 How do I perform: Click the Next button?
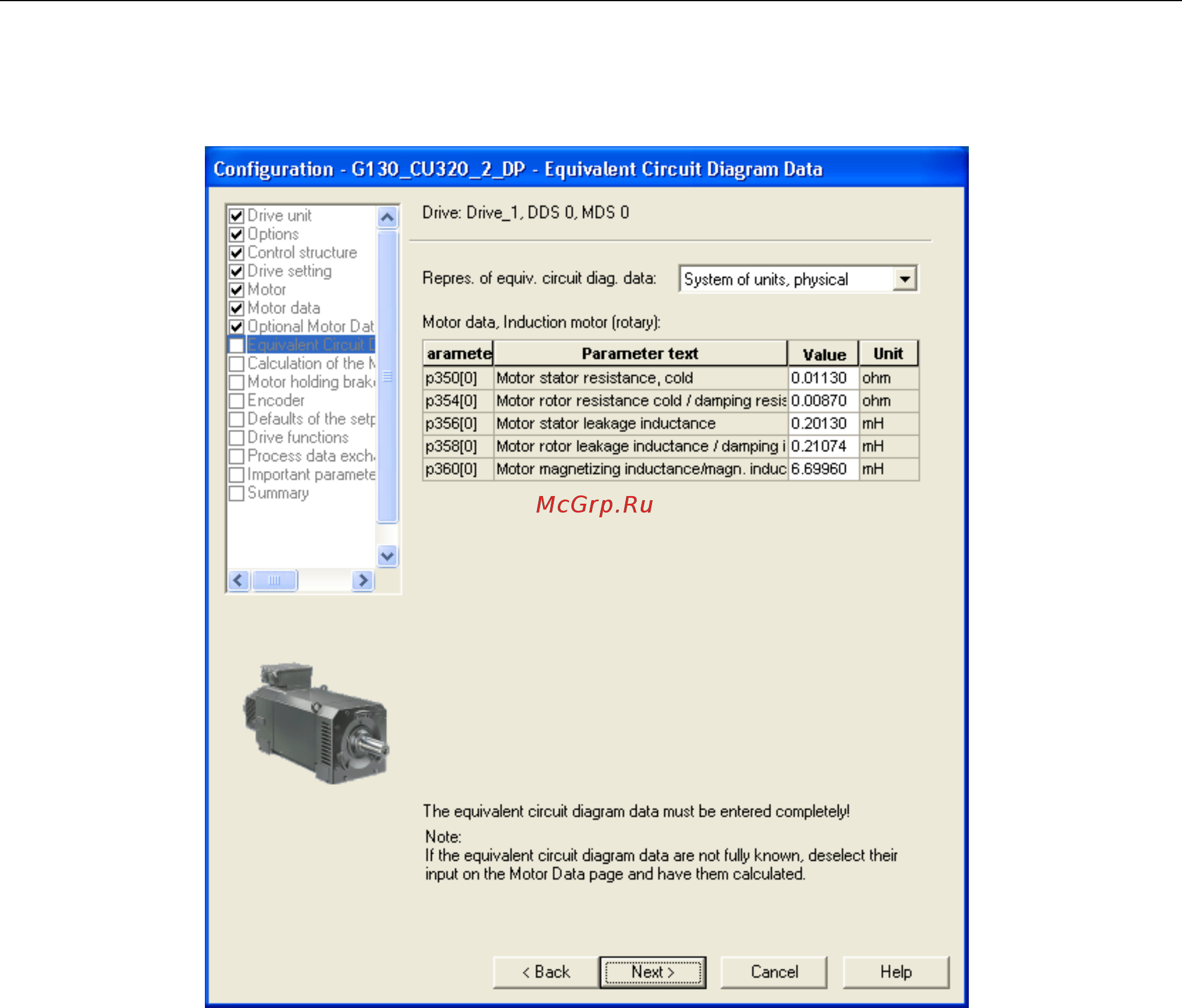(x=653, y=972)
